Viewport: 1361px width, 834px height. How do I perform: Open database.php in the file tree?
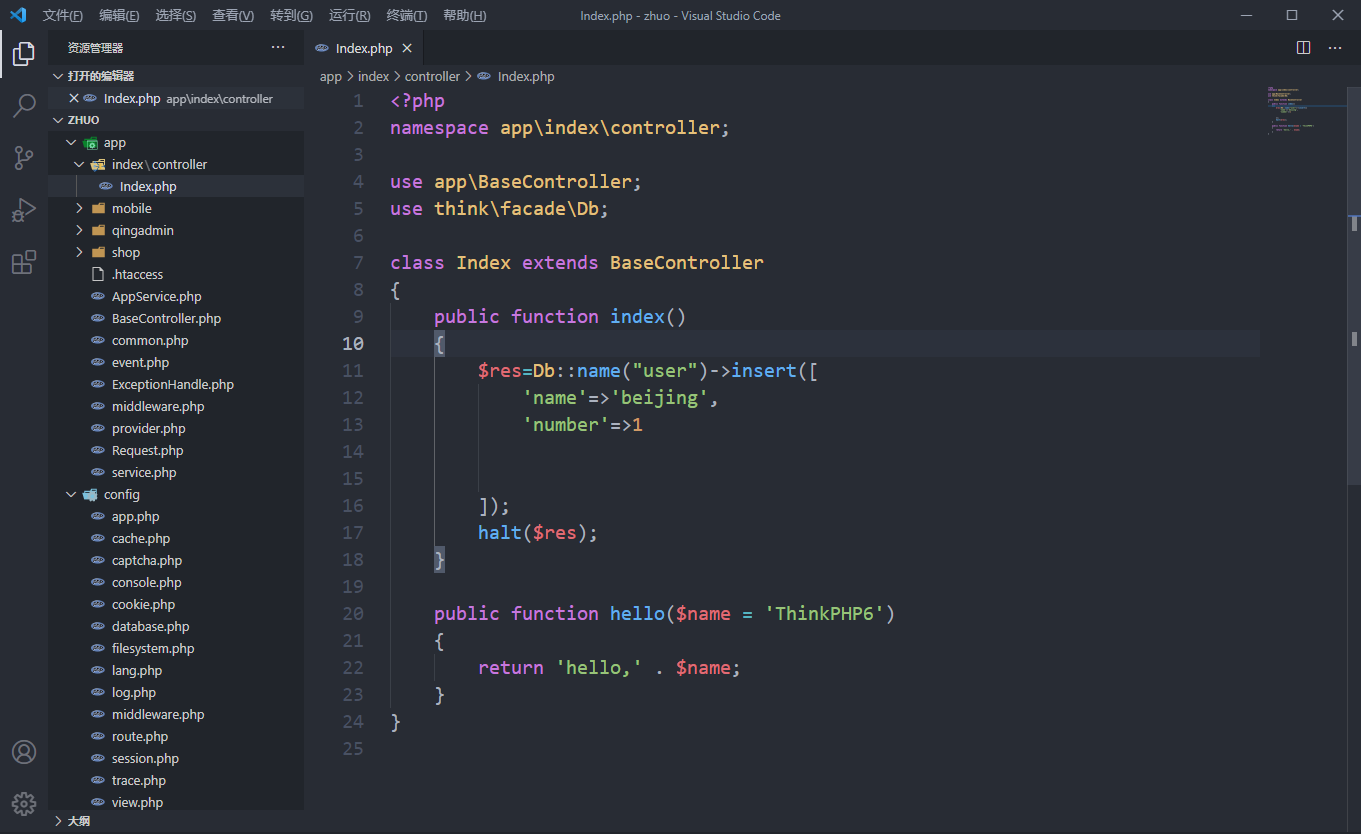click(x=150, y=626)
